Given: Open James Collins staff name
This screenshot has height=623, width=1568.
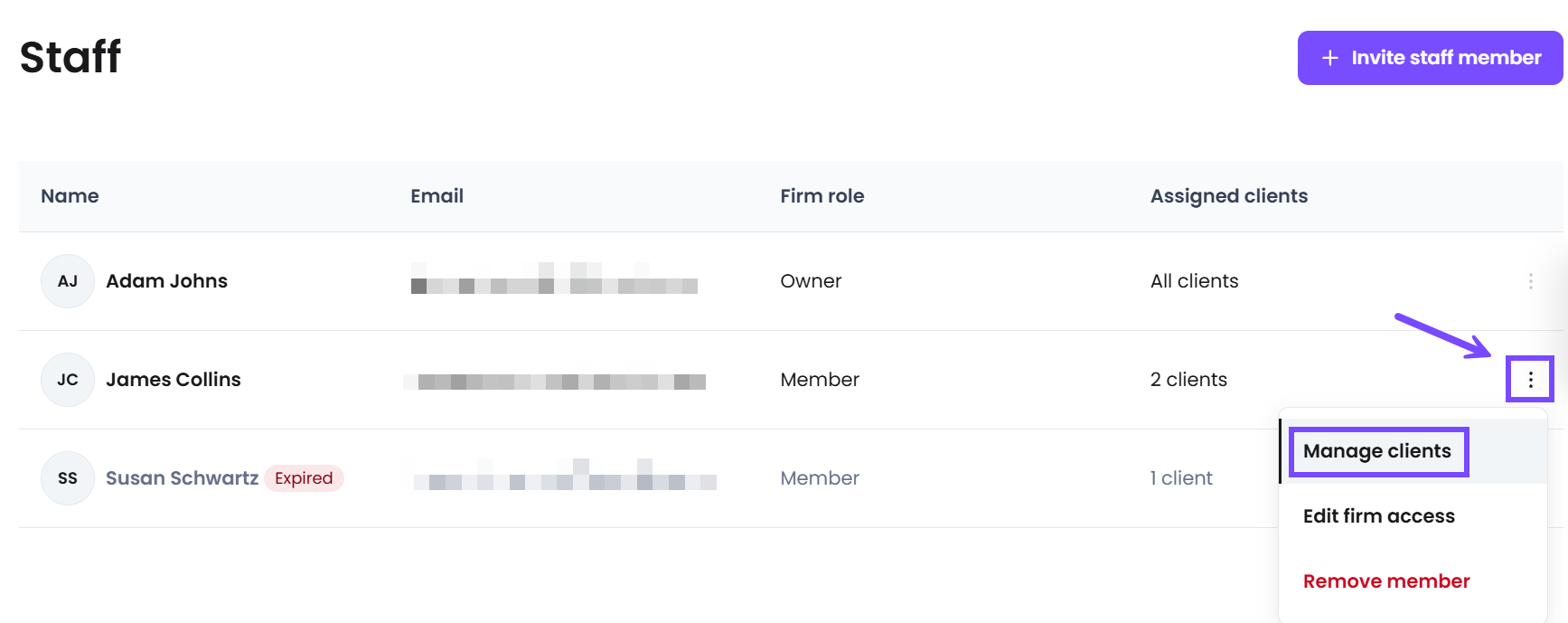Looking at the screenshot, I should (x=174, y=380).
